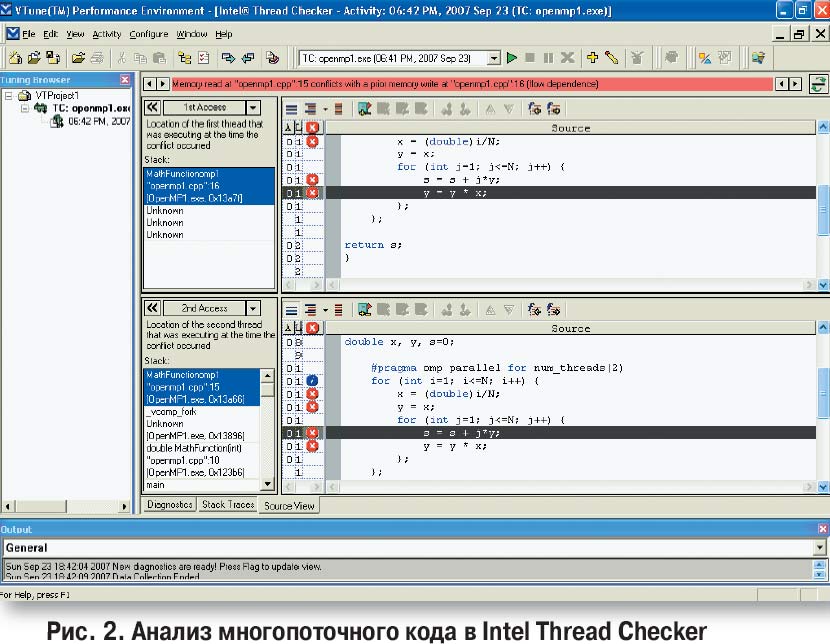Open the Configure menu
Viewport: 830px width, 644px height.
[x=149, y=34]
